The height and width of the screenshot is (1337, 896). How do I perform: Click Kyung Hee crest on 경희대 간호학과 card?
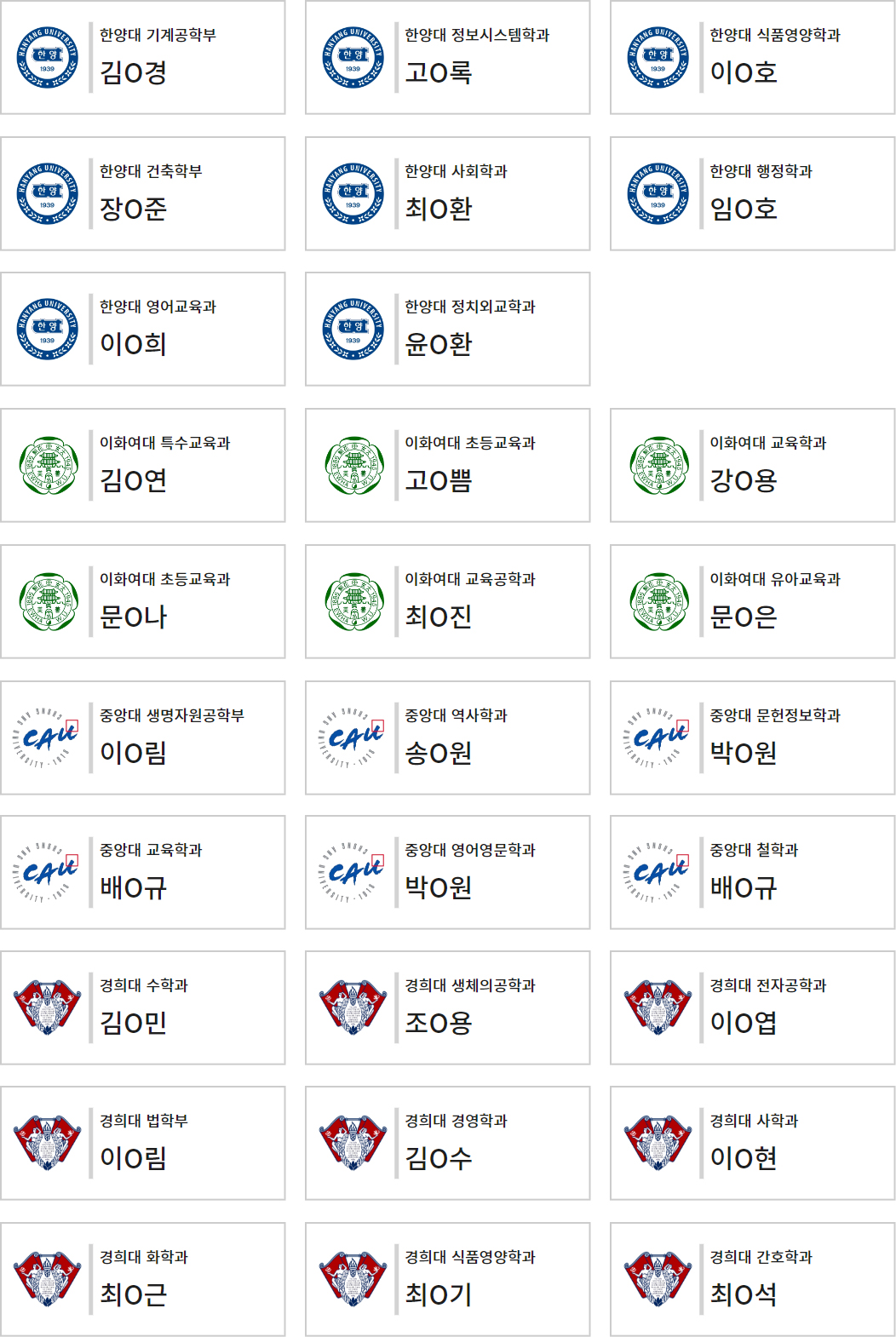pyautogui.click(x=658, y=1280)
